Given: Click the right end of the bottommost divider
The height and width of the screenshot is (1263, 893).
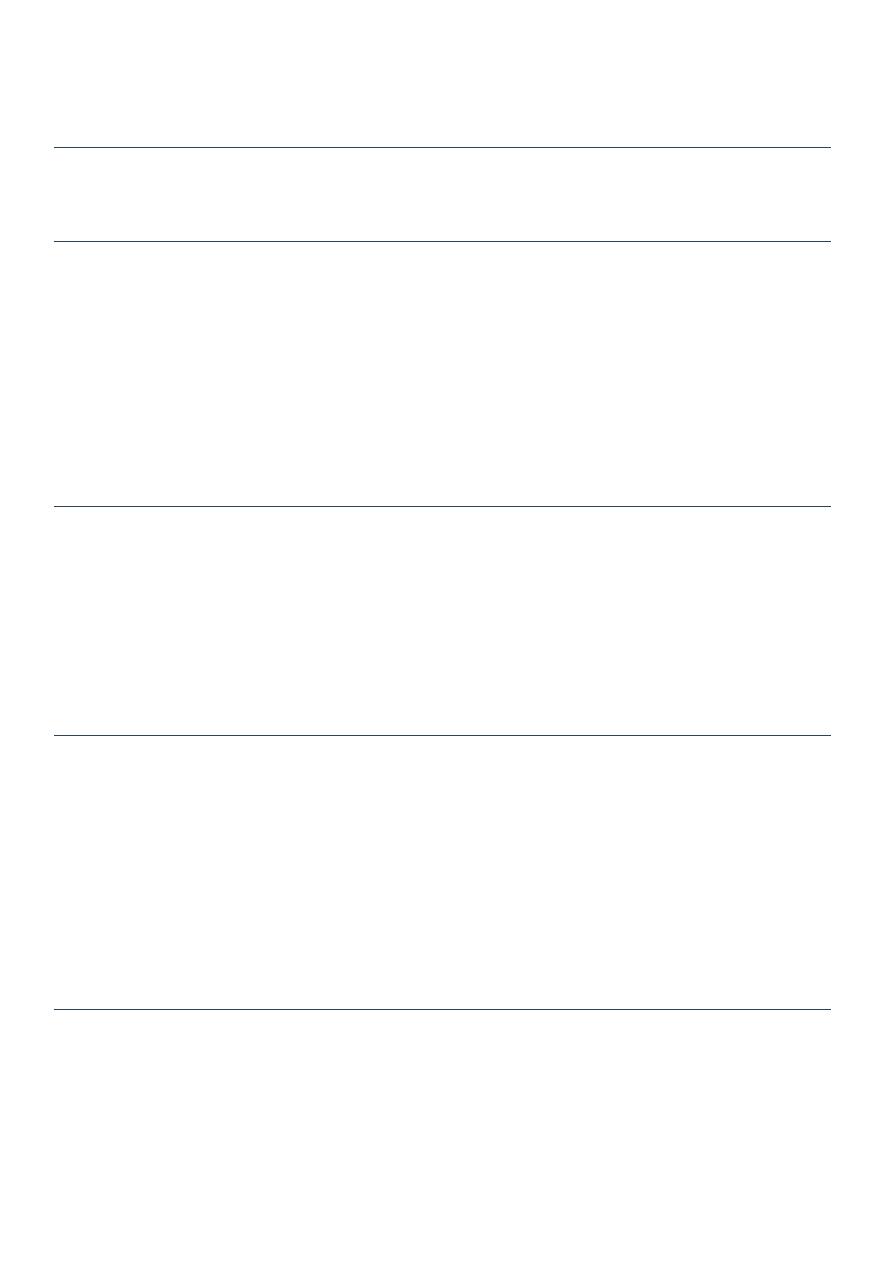Looking at the screenshot, I should pos(829,1009).
